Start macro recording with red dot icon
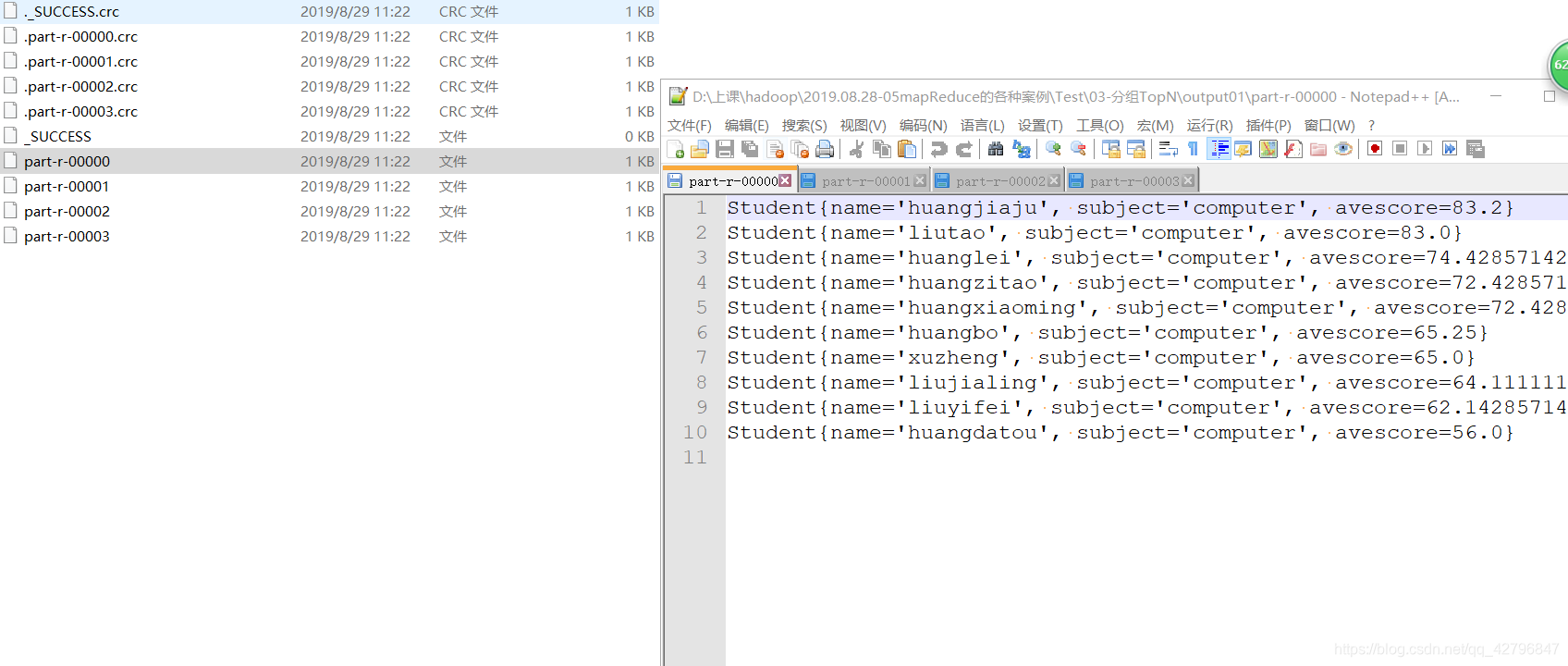 [1375, 149]
